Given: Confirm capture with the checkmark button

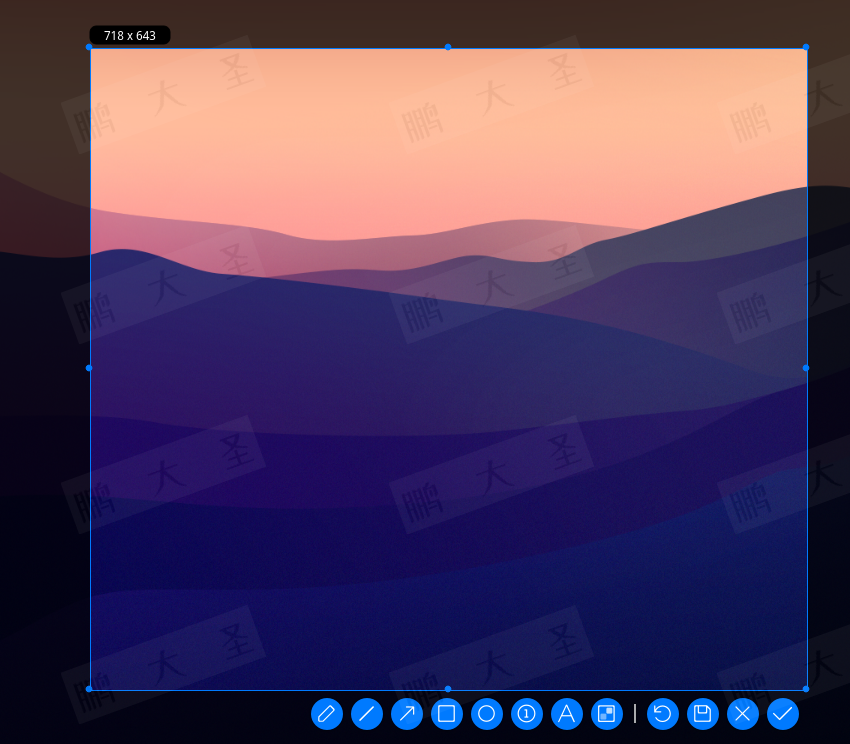Looking at the screenshot, I should coord(783,714).
